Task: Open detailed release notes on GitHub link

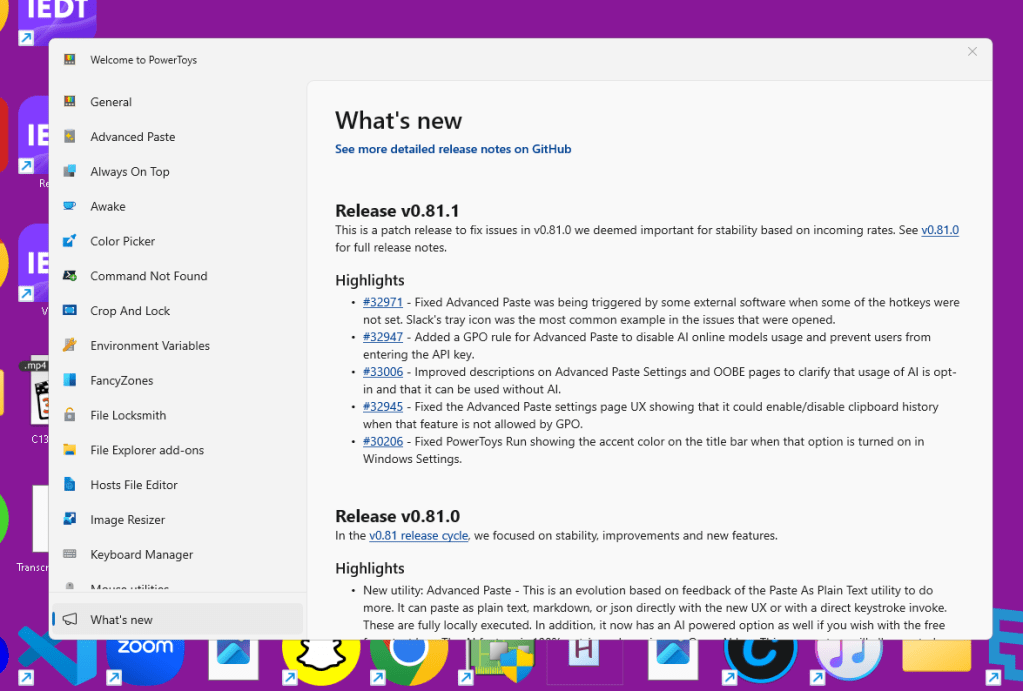Action: pyautogui.click(x=453, y=149)
